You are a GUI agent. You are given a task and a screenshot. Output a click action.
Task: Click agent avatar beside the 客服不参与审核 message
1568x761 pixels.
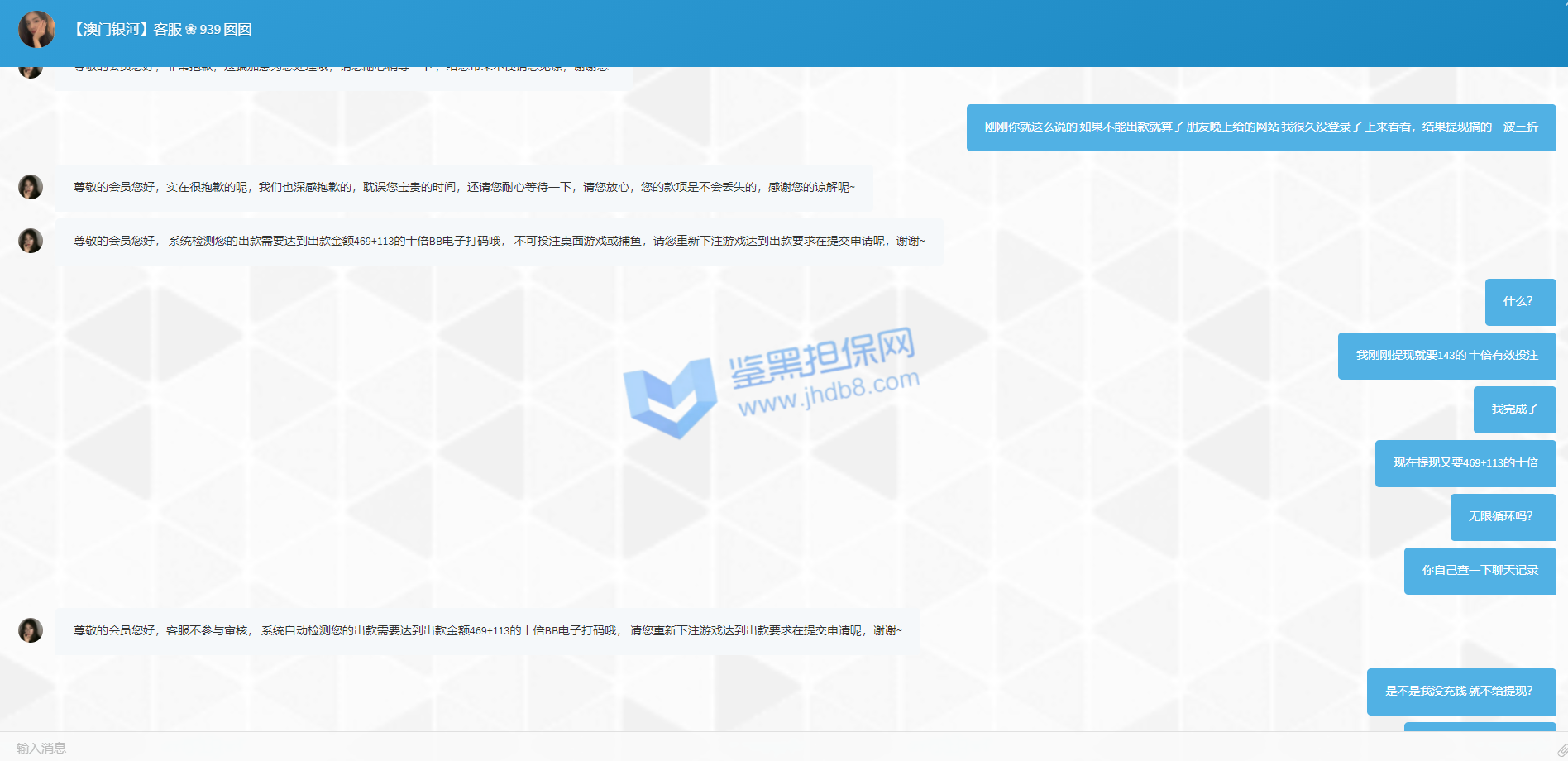(x=31, y=630)
